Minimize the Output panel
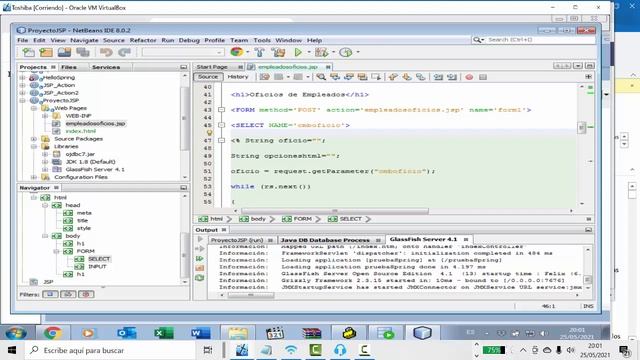This screenshot has height=360, width=640. pyautogui.click(x=588, y=230)
